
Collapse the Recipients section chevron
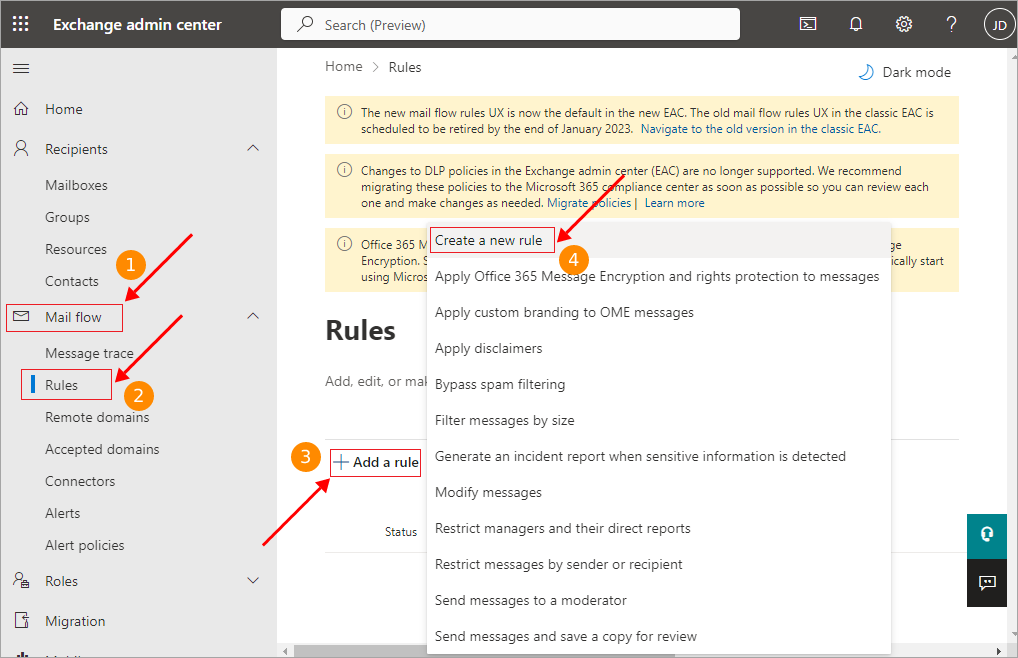[x=253, y=149]
